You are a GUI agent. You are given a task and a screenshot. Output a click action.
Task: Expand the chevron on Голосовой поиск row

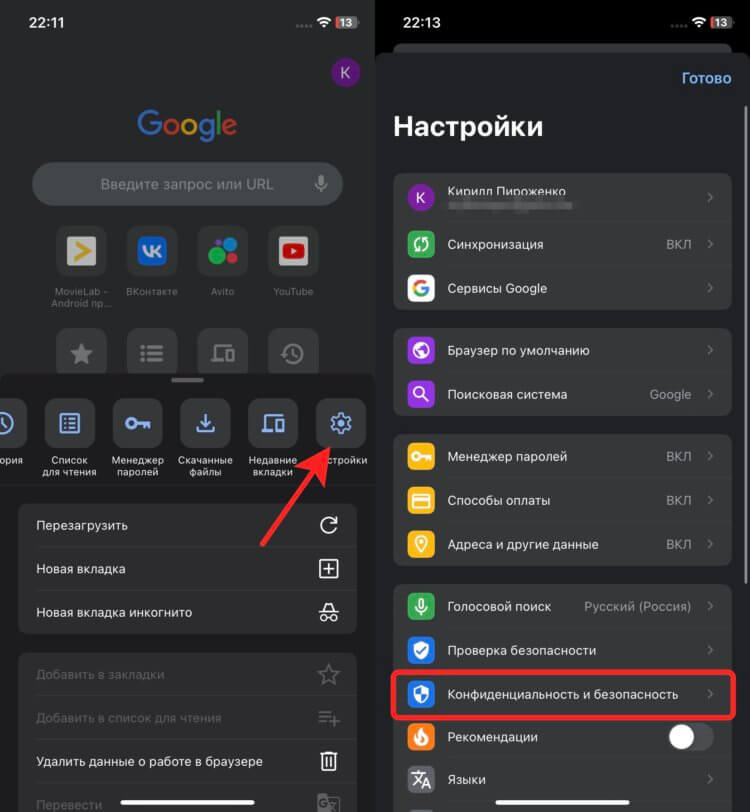pyautogui.click(x=710, y=606)
